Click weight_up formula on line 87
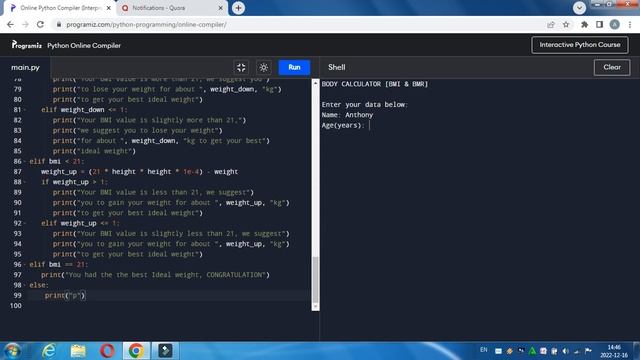This screenshot has width=640, height=360. [139, 172]
